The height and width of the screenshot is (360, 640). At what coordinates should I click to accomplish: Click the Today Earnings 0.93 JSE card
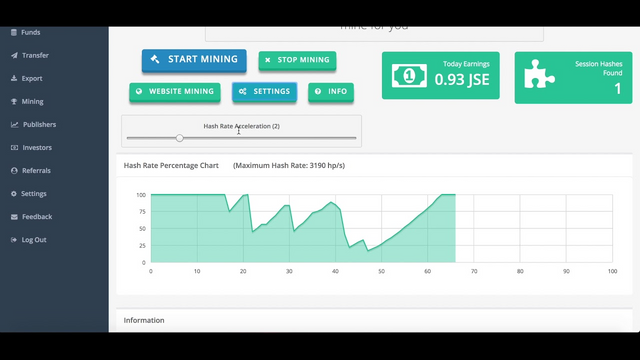(x=441, y=76)
